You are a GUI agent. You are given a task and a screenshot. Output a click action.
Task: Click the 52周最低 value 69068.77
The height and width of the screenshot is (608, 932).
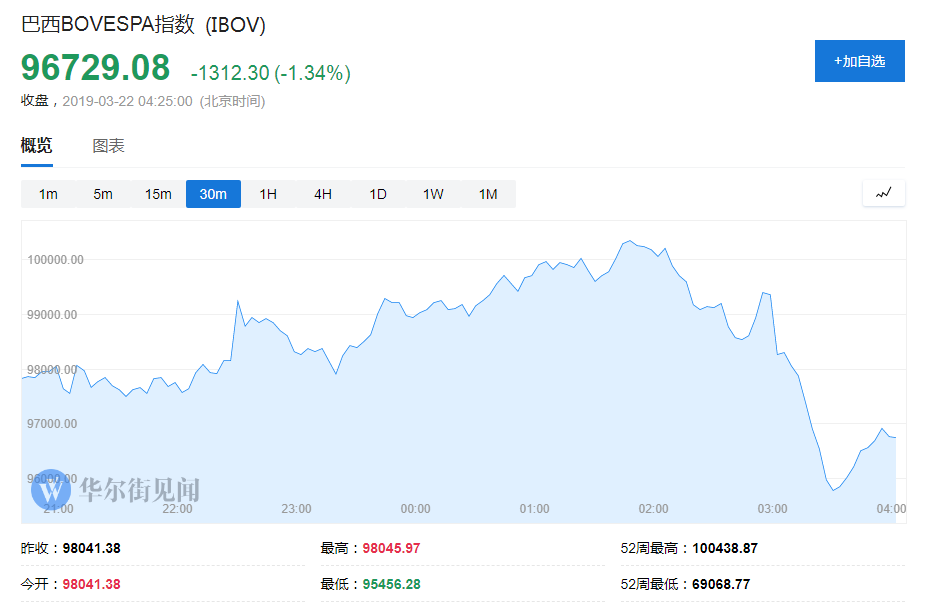[721, 585]
